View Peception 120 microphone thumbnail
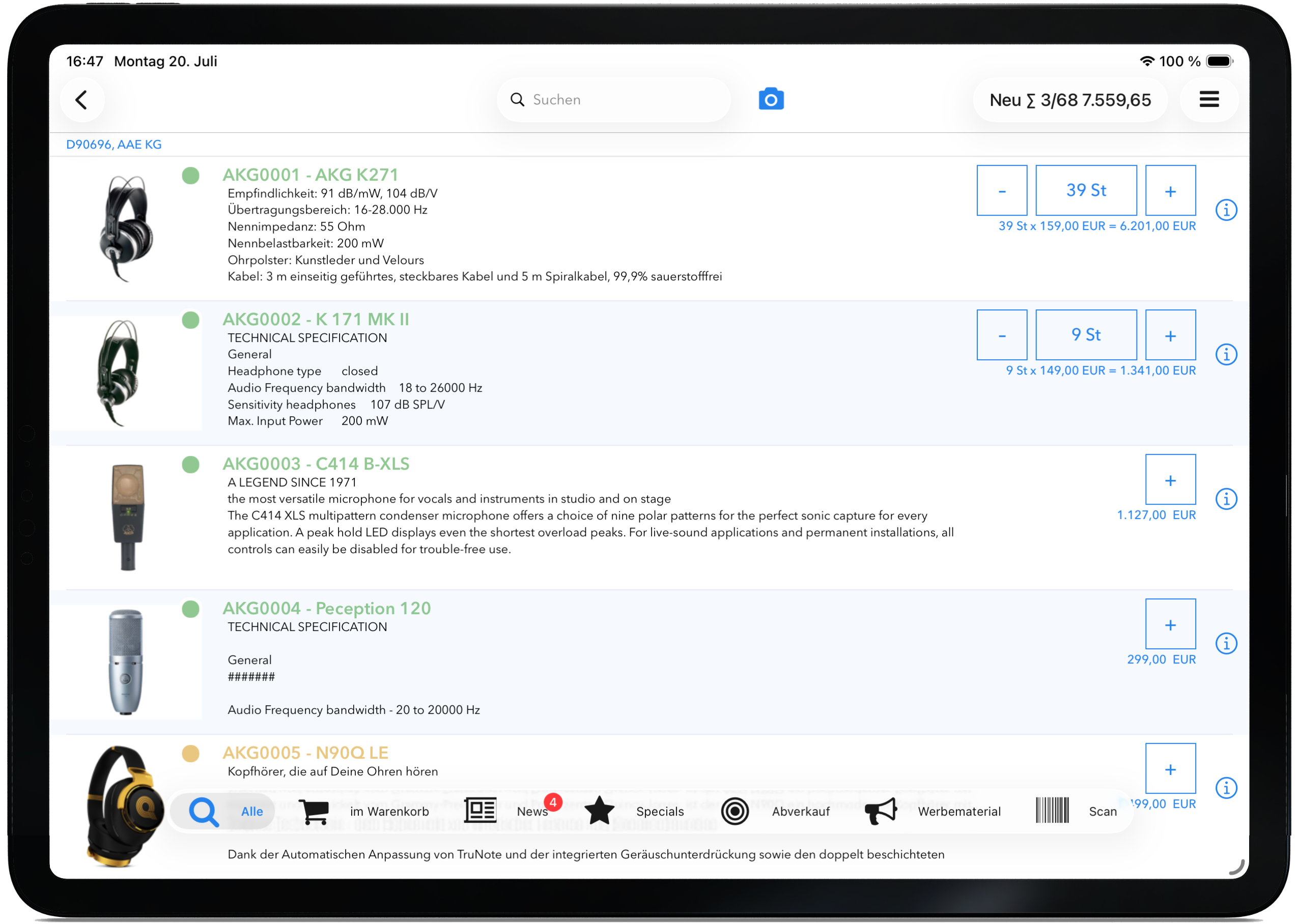The width and height of the screenshot is (1298, 924). point(126,661)
